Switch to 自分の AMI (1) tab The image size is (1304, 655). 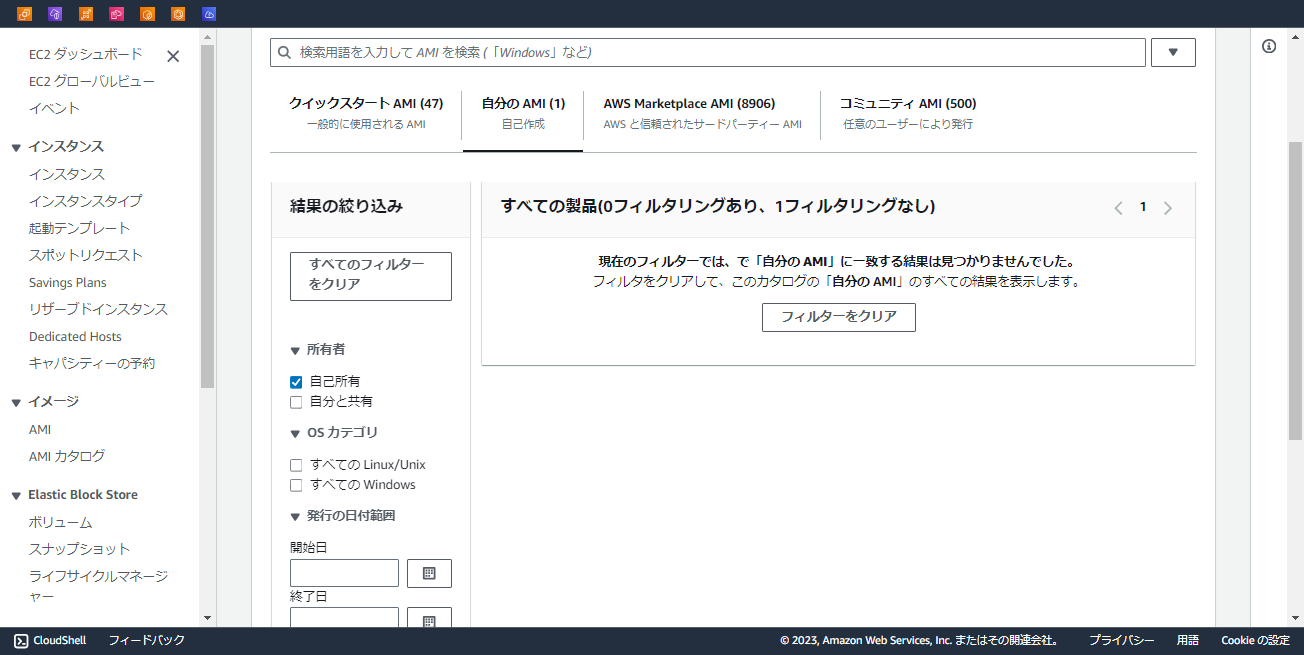pyautogui.click(x=523, y=114)
